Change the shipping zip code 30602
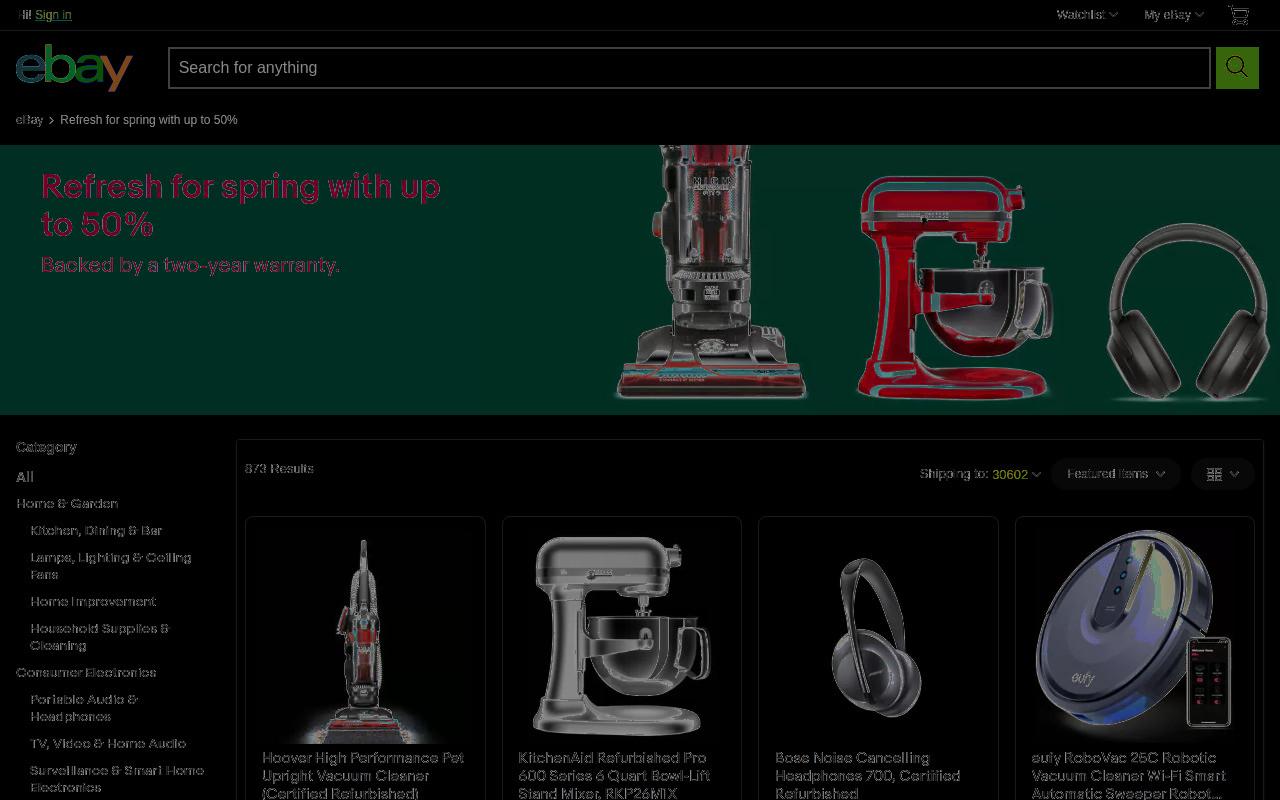This screenshot has height=800, width=1280. pos(1016,474)
